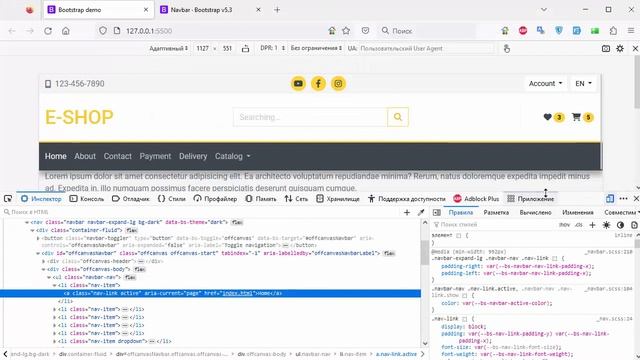Click the About nav link
640x360 pixels.
click(x=85, y=156)
